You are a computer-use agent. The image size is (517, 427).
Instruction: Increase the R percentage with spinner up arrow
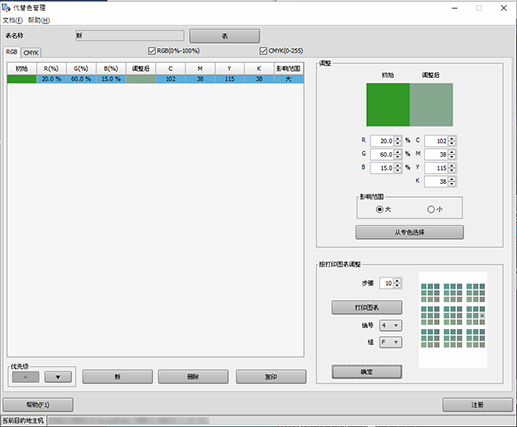[397, 139]
